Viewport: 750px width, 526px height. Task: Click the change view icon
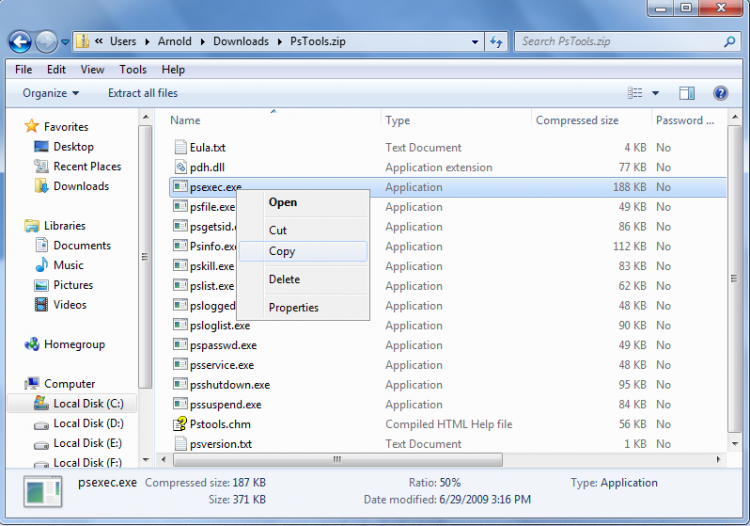pyautogui.click(x=635, y=93)
